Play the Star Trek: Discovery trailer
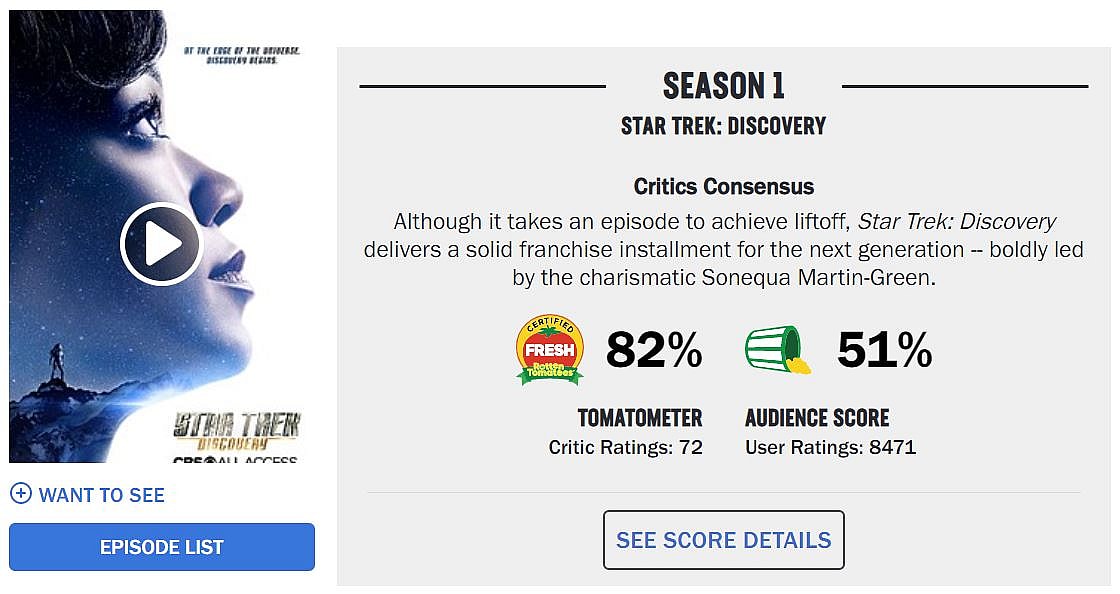 coord(161,244)
